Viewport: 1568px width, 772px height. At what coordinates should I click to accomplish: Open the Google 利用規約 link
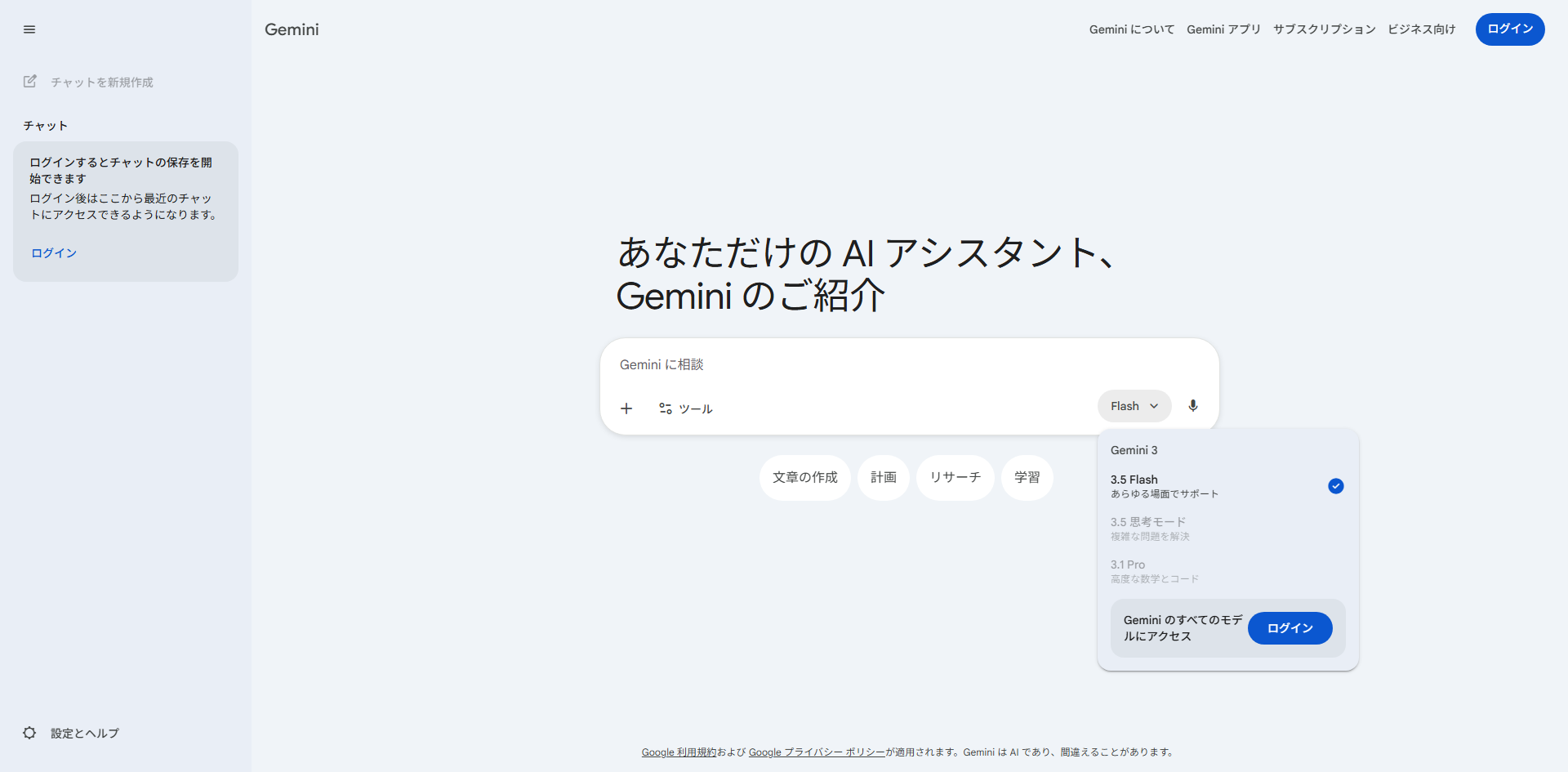679,752
